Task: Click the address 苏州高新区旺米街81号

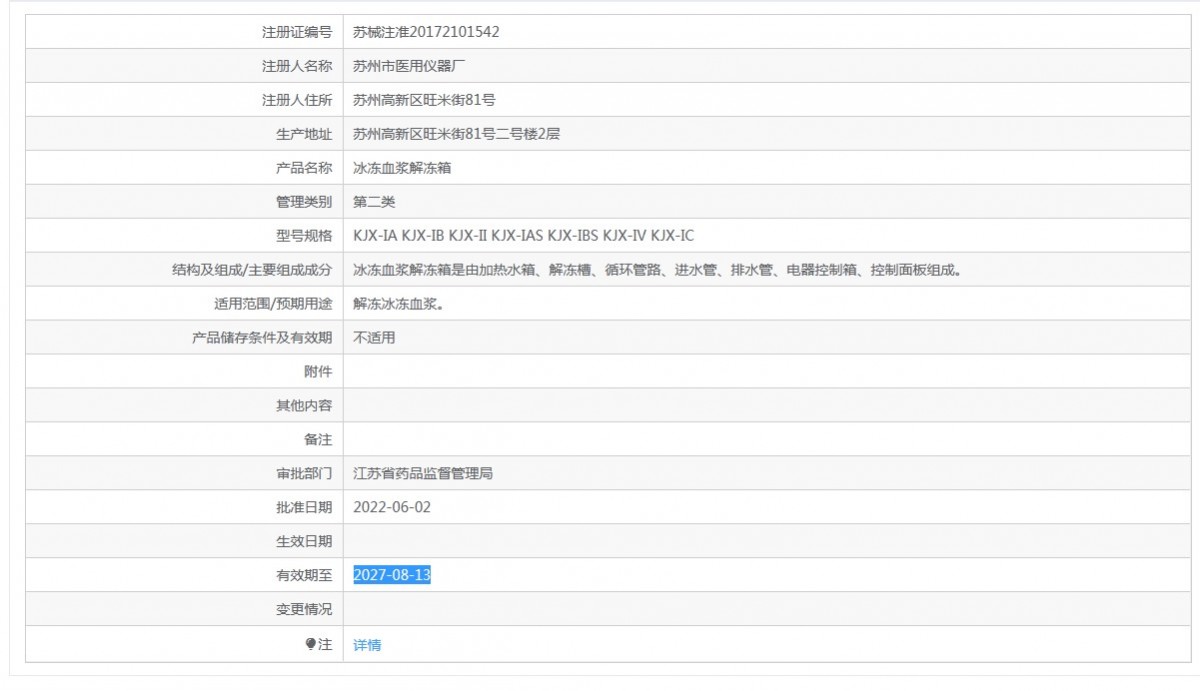Action: [x=425, y=100]
